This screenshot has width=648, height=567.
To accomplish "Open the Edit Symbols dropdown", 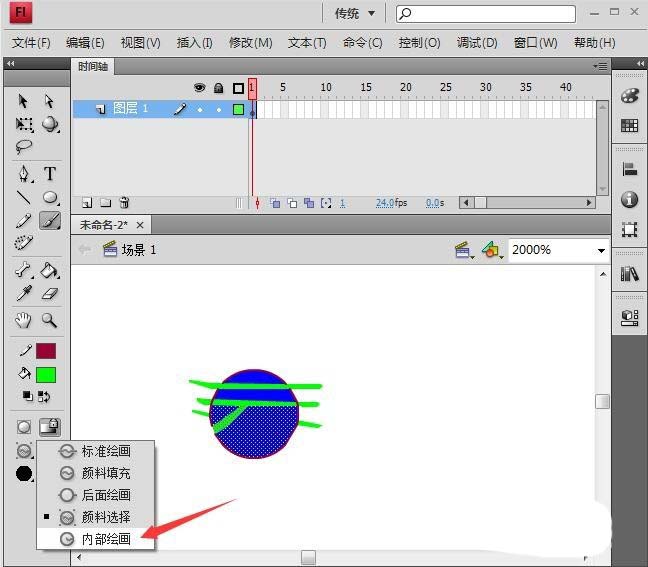I will 492,250.
